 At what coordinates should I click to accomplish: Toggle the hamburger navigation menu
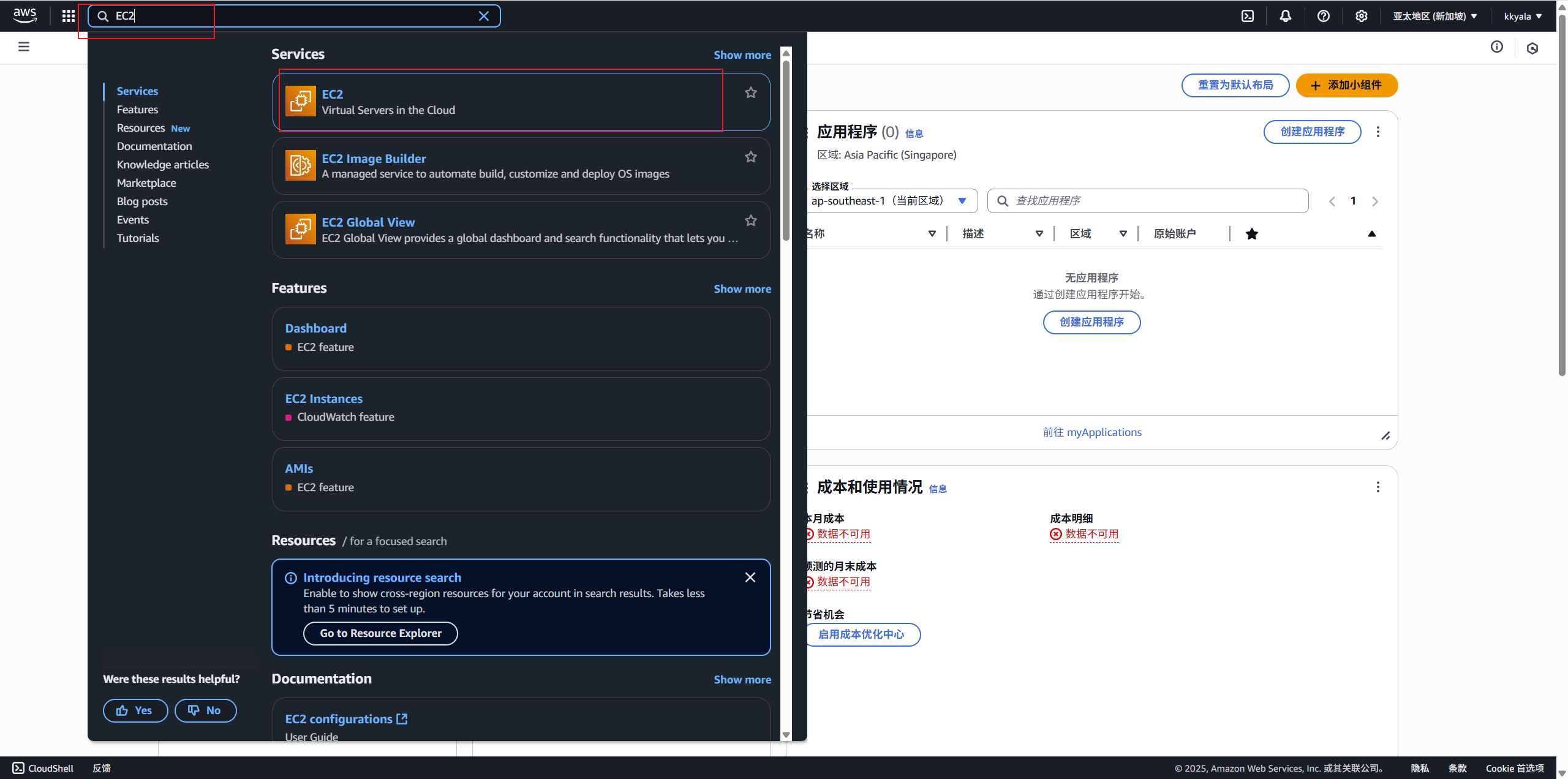click(24, 47)
